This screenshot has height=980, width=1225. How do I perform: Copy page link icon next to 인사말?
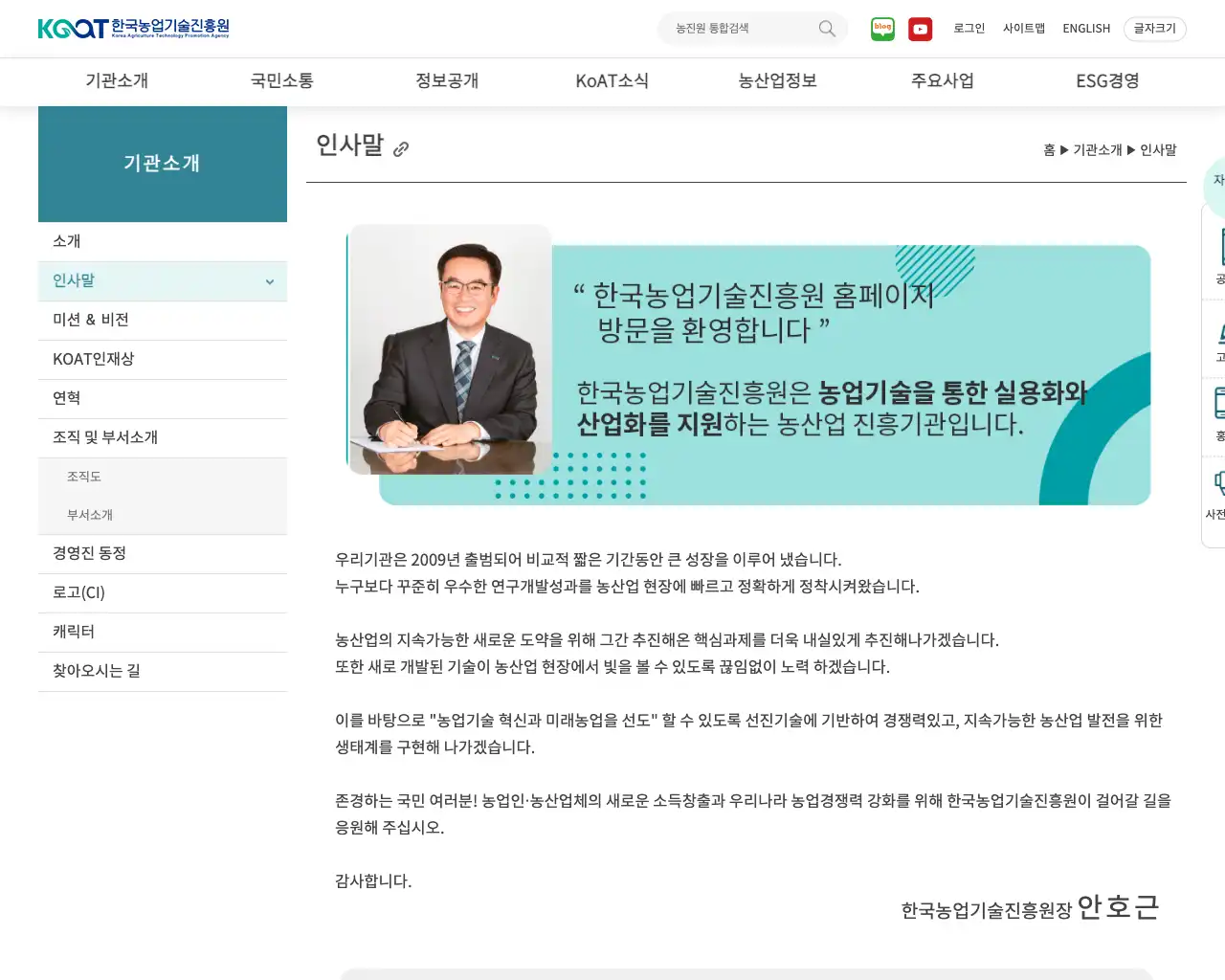click(x=401, y=148)
